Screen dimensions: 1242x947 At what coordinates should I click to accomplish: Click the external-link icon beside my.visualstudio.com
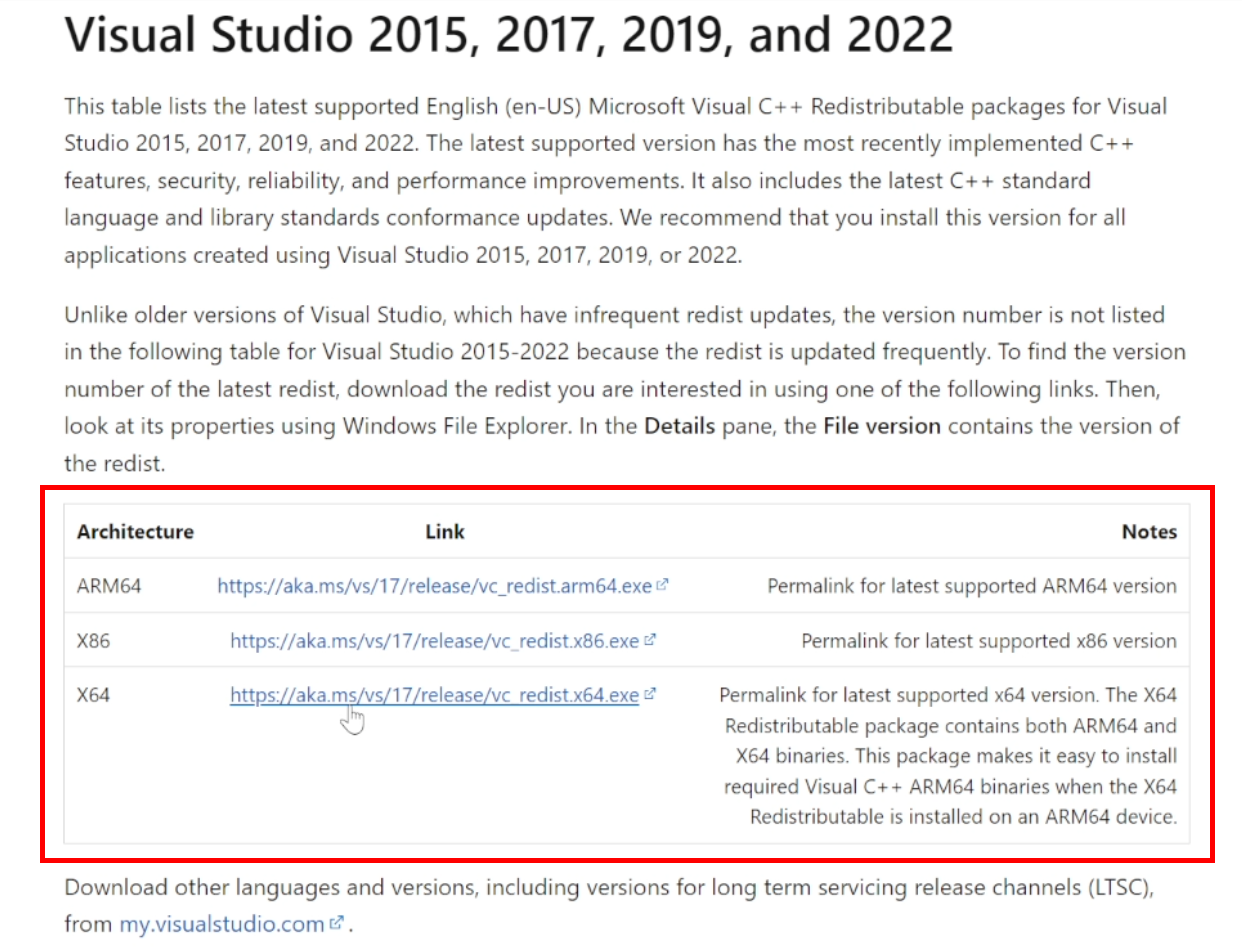pos(337,923)
